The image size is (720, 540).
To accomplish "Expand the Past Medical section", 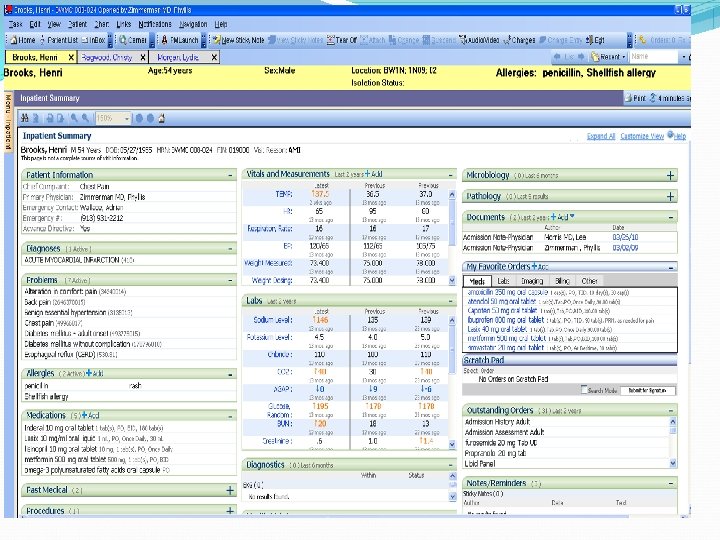I will [230, 490].
